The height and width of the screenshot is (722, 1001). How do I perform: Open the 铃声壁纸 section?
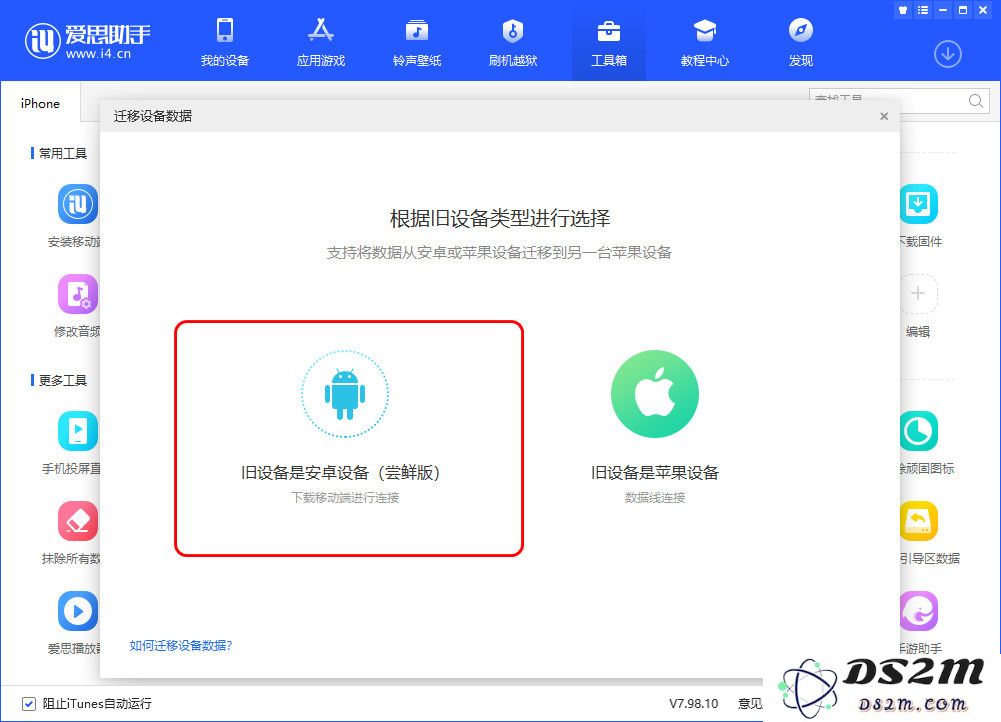(417, 42)
